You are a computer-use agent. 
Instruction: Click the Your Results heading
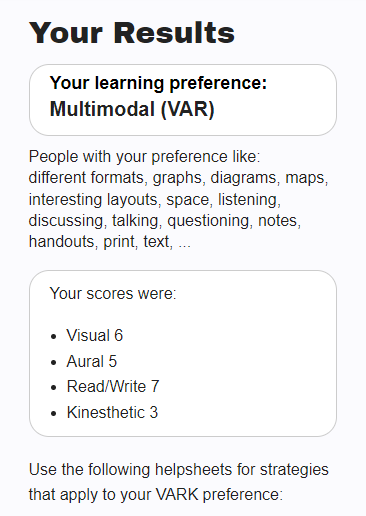[x=132, y=33]
